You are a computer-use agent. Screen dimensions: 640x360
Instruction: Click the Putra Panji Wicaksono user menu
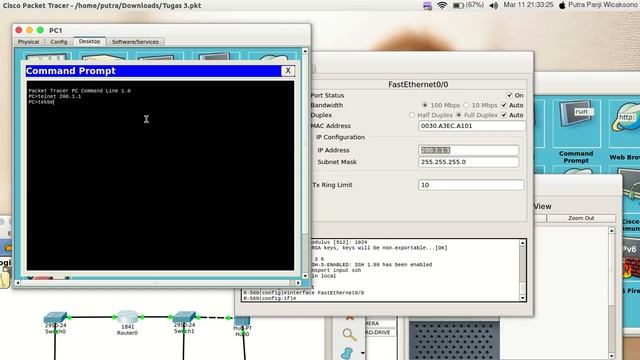coord(604,5)
